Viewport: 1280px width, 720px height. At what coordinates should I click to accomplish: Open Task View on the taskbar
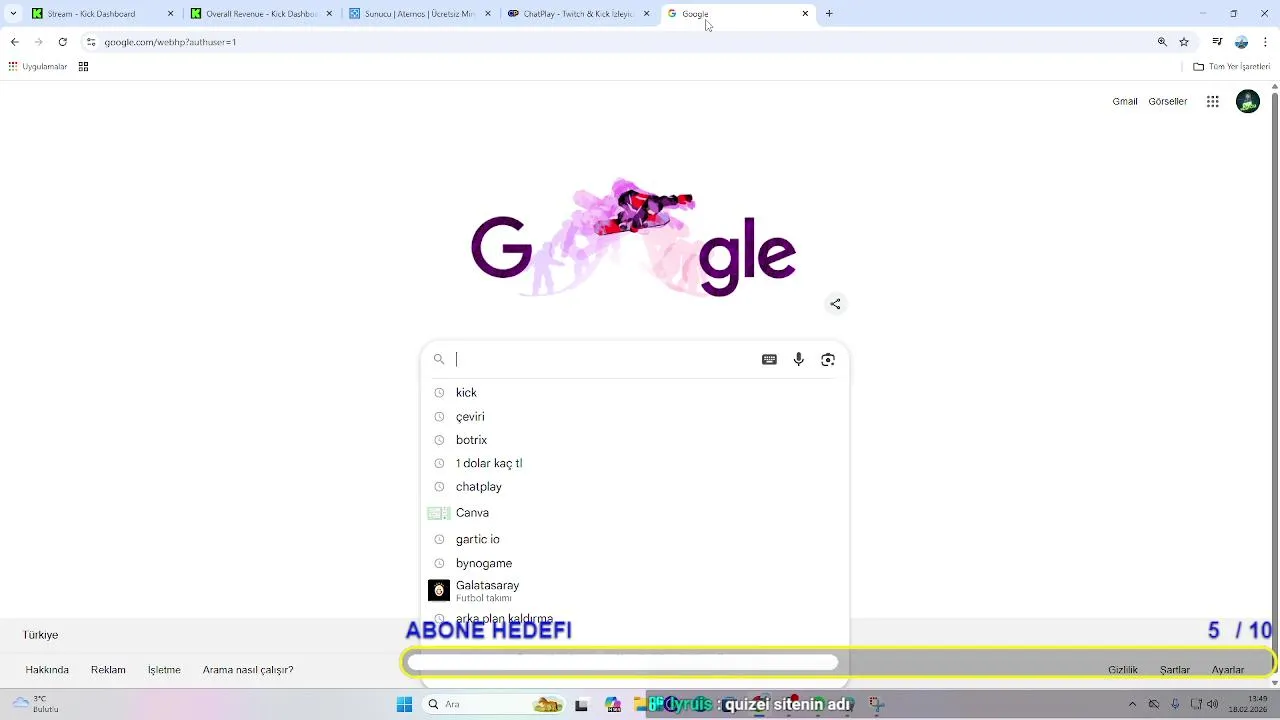pyautogui.click(x=581, y=705)
